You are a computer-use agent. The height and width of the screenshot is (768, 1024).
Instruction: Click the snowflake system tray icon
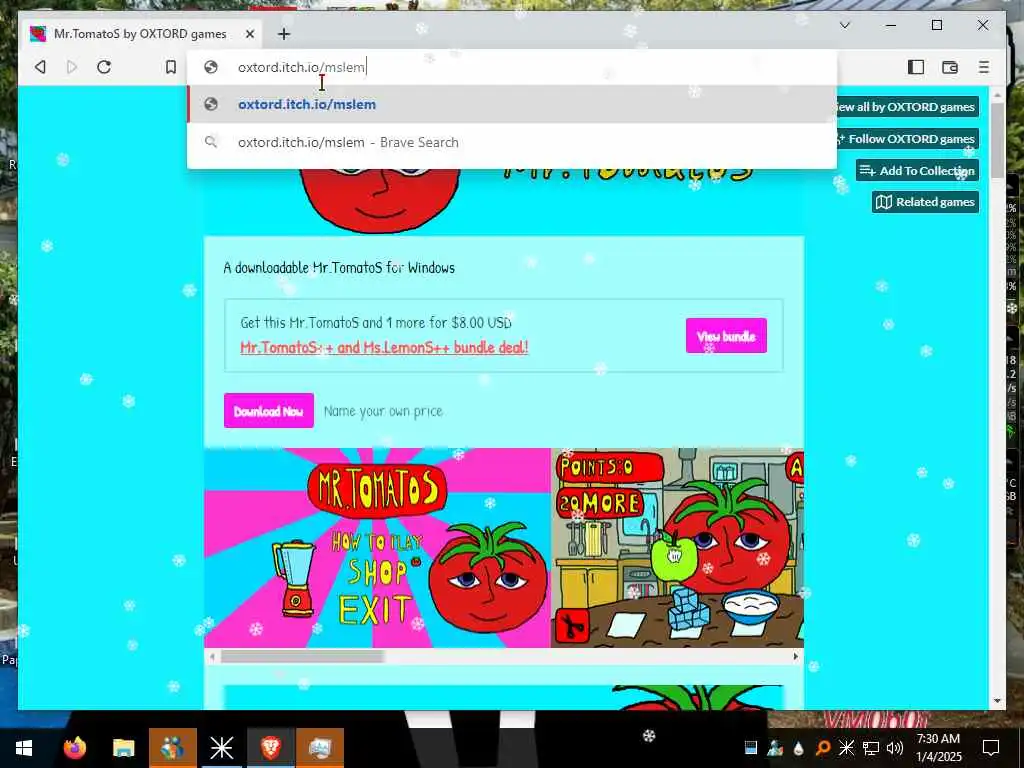[x=846, y=748]
